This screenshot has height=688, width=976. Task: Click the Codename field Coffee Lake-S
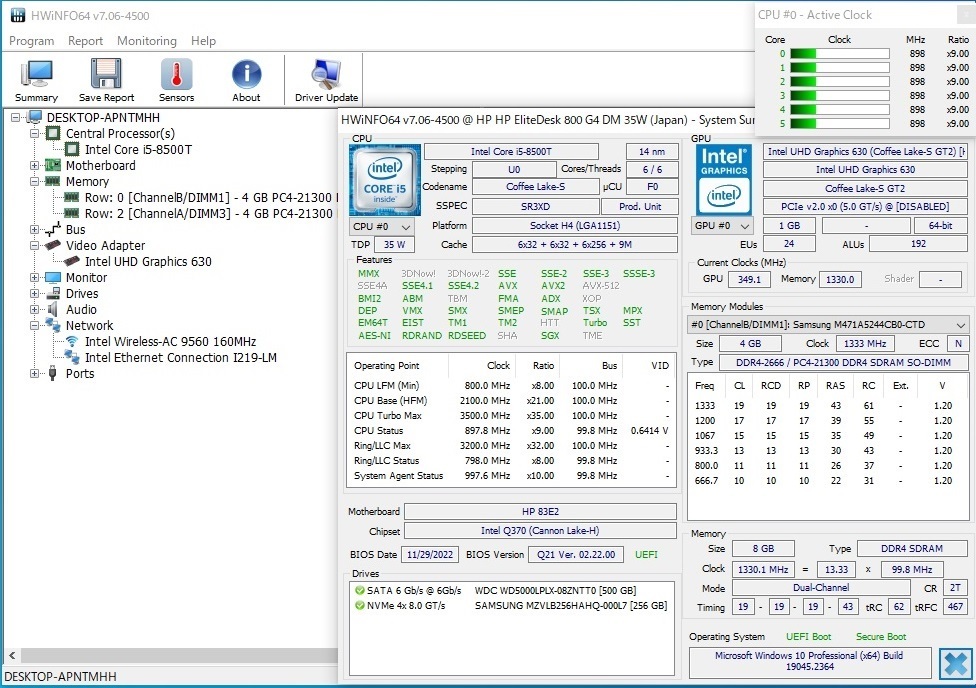coord(535,187)
